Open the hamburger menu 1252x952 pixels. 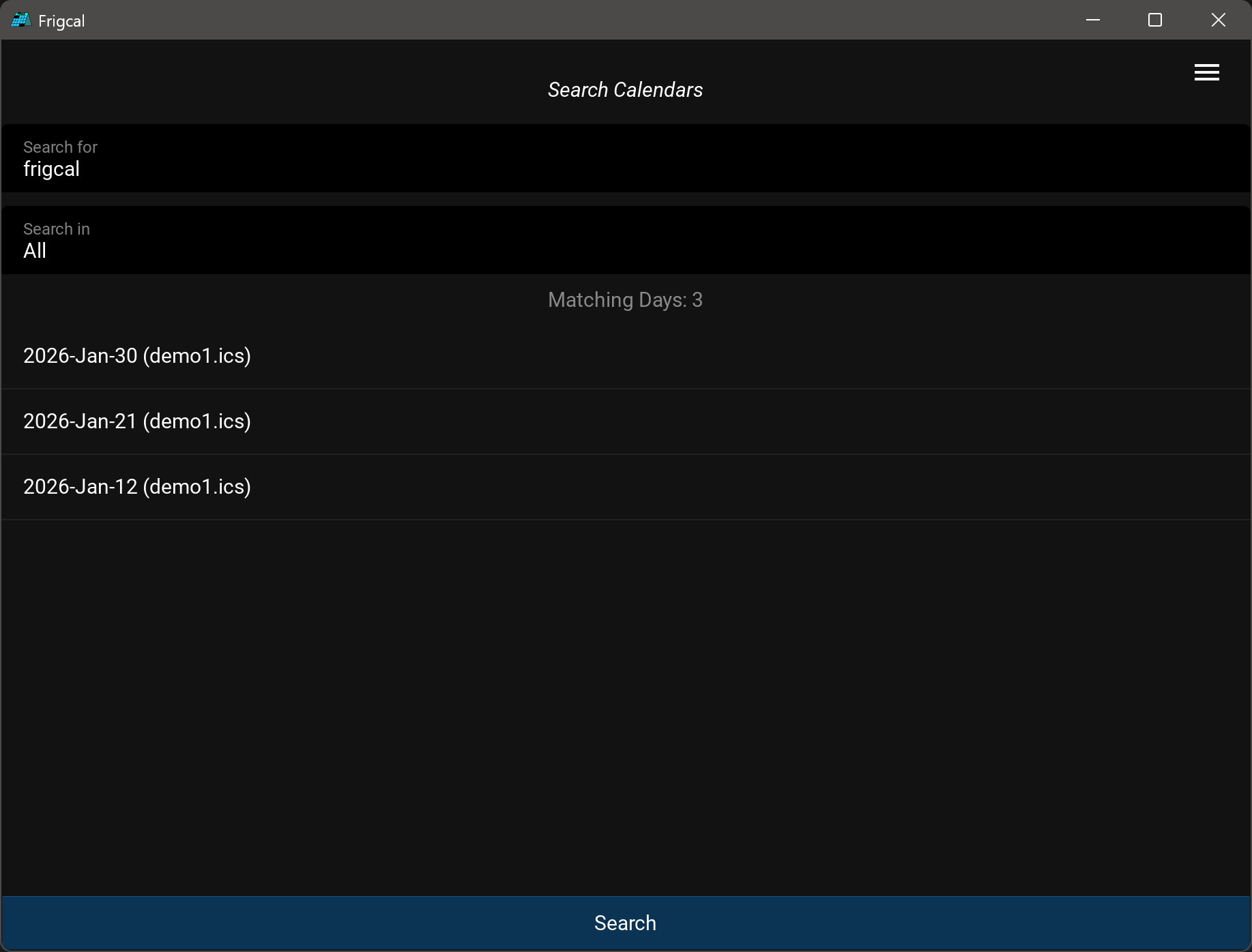[1206, 72]
